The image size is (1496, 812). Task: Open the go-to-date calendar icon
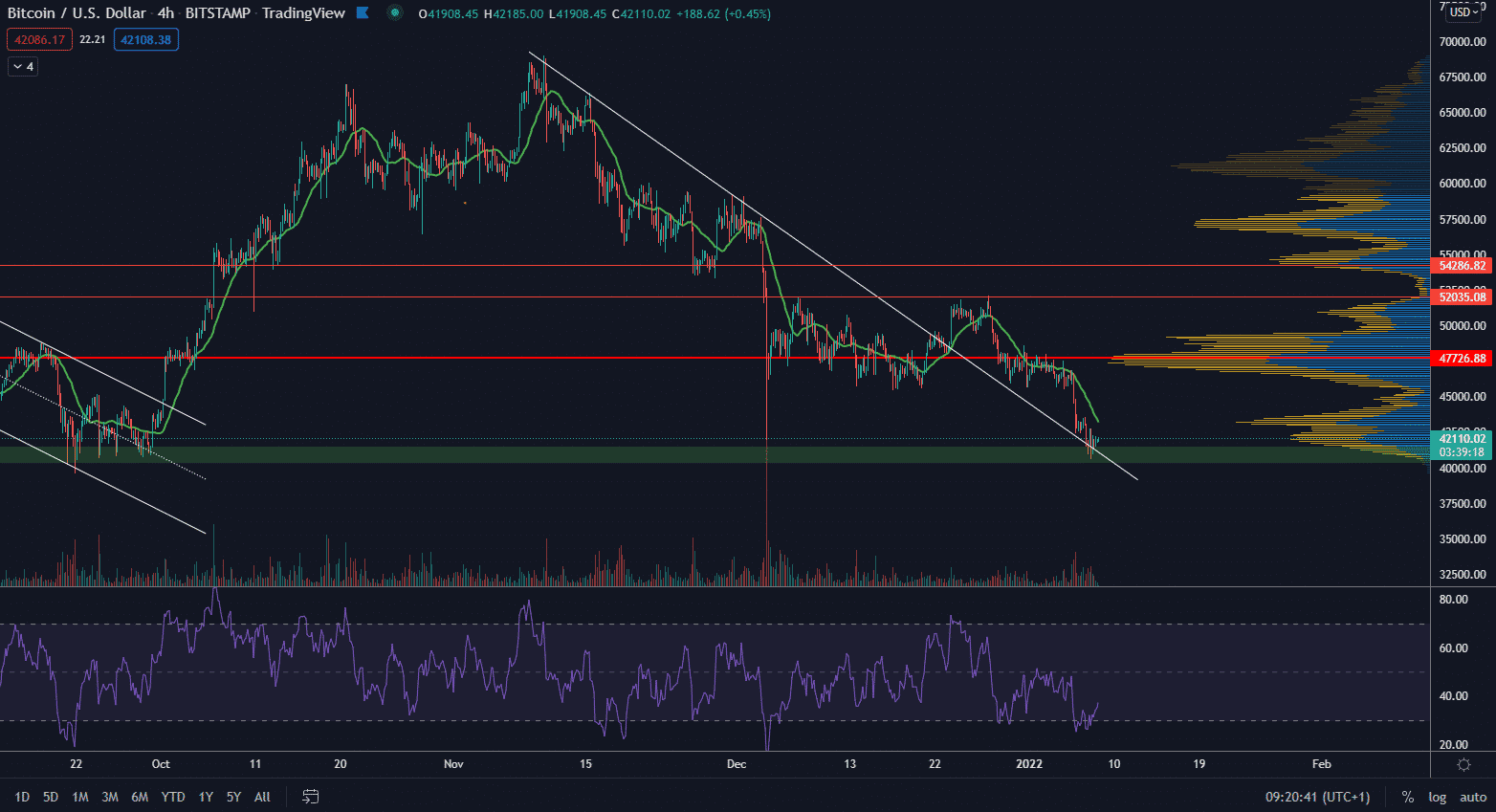(310, 797)
